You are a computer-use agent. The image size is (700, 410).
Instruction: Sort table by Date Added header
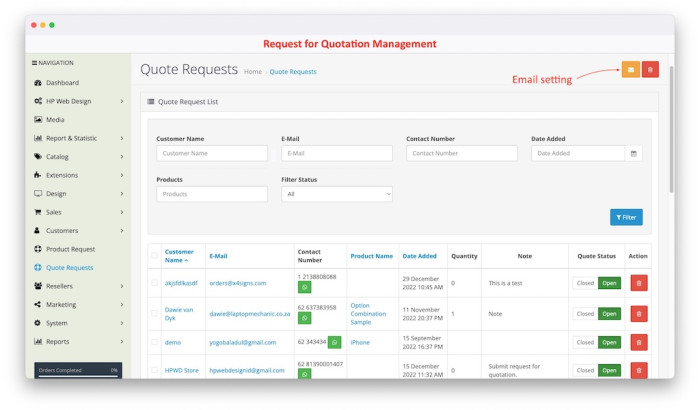coord(419,256)
